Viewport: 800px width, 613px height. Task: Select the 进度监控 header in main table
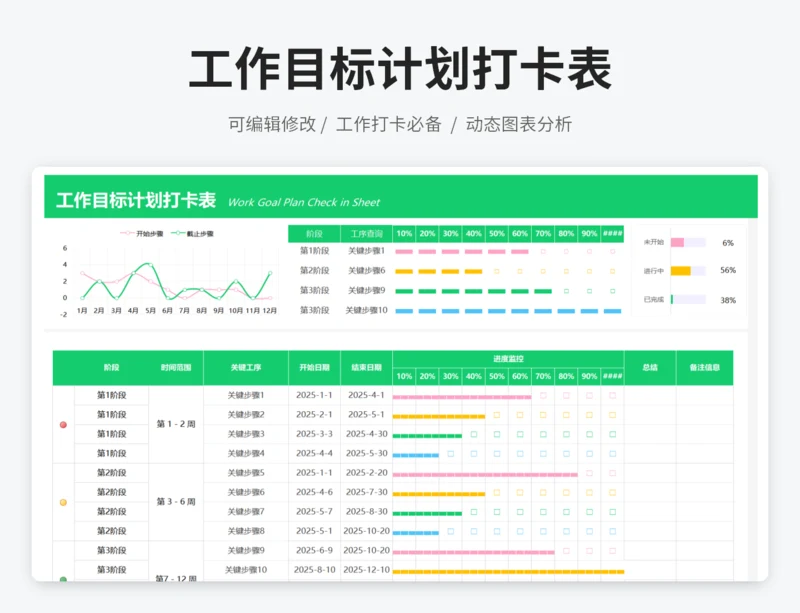click(508, 358)
